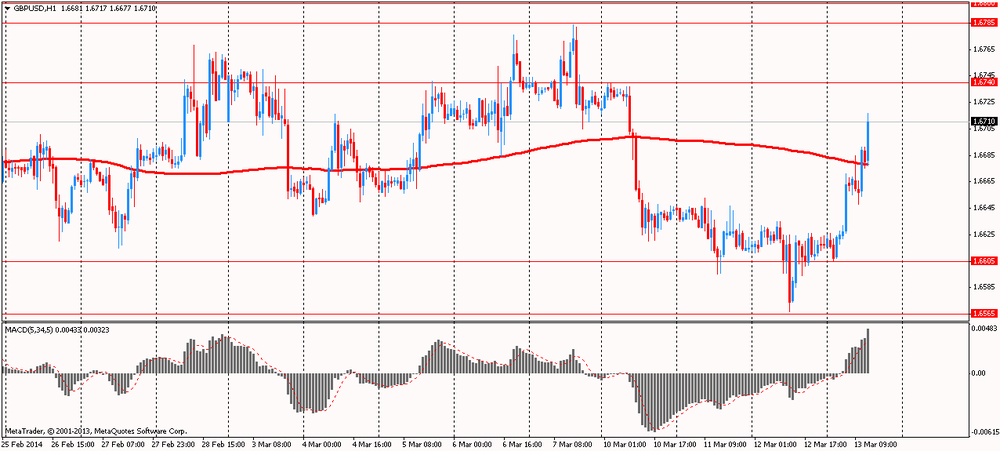
Task: Click the 1.6665 price scale value
Action: pos(983,181)
